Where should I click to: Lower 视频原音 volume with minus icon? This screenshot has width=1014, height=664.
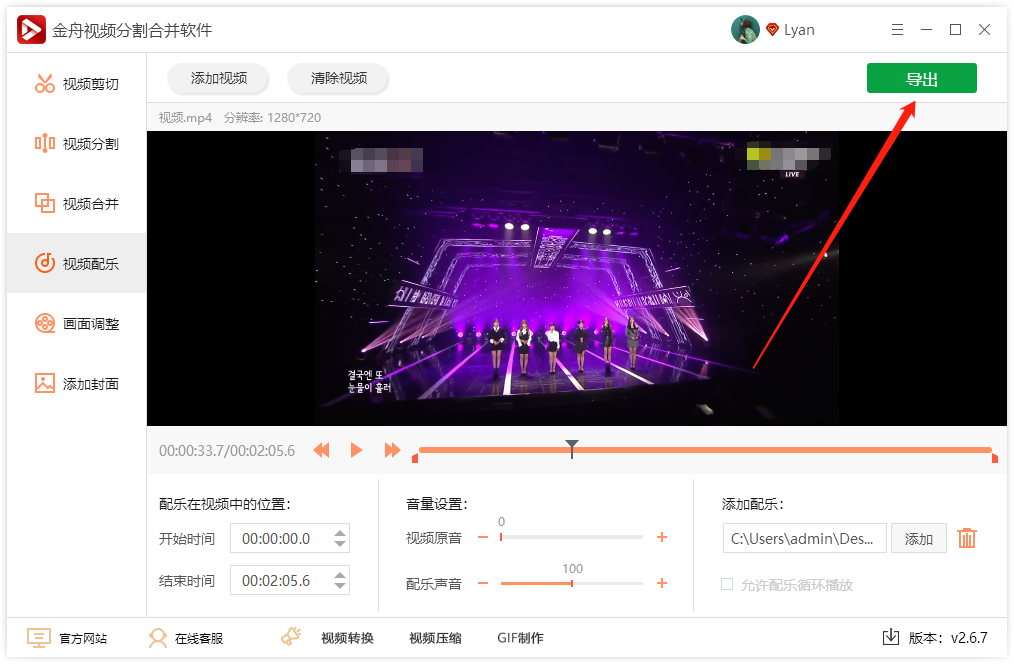483,537
